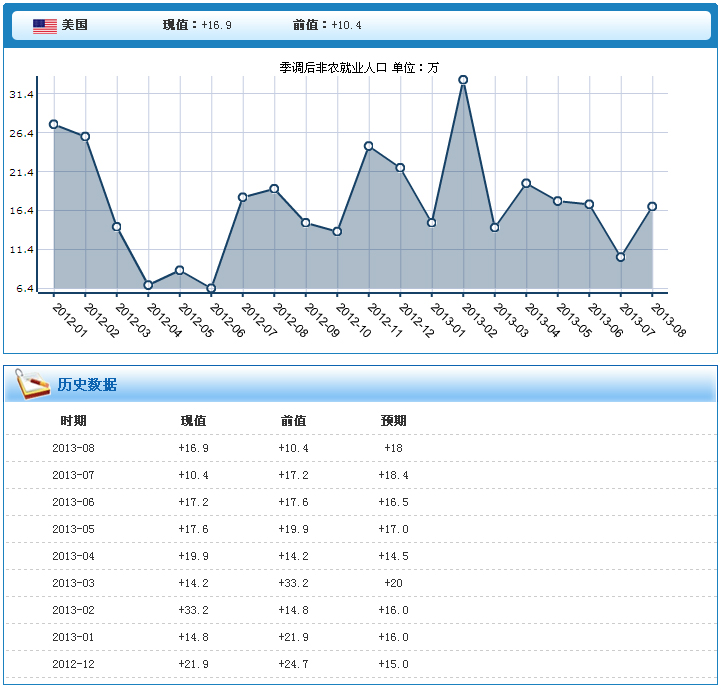The width and height of the screenshot is (721, 690).
Task: Click the 预期 column header
Action: [393, 421]
